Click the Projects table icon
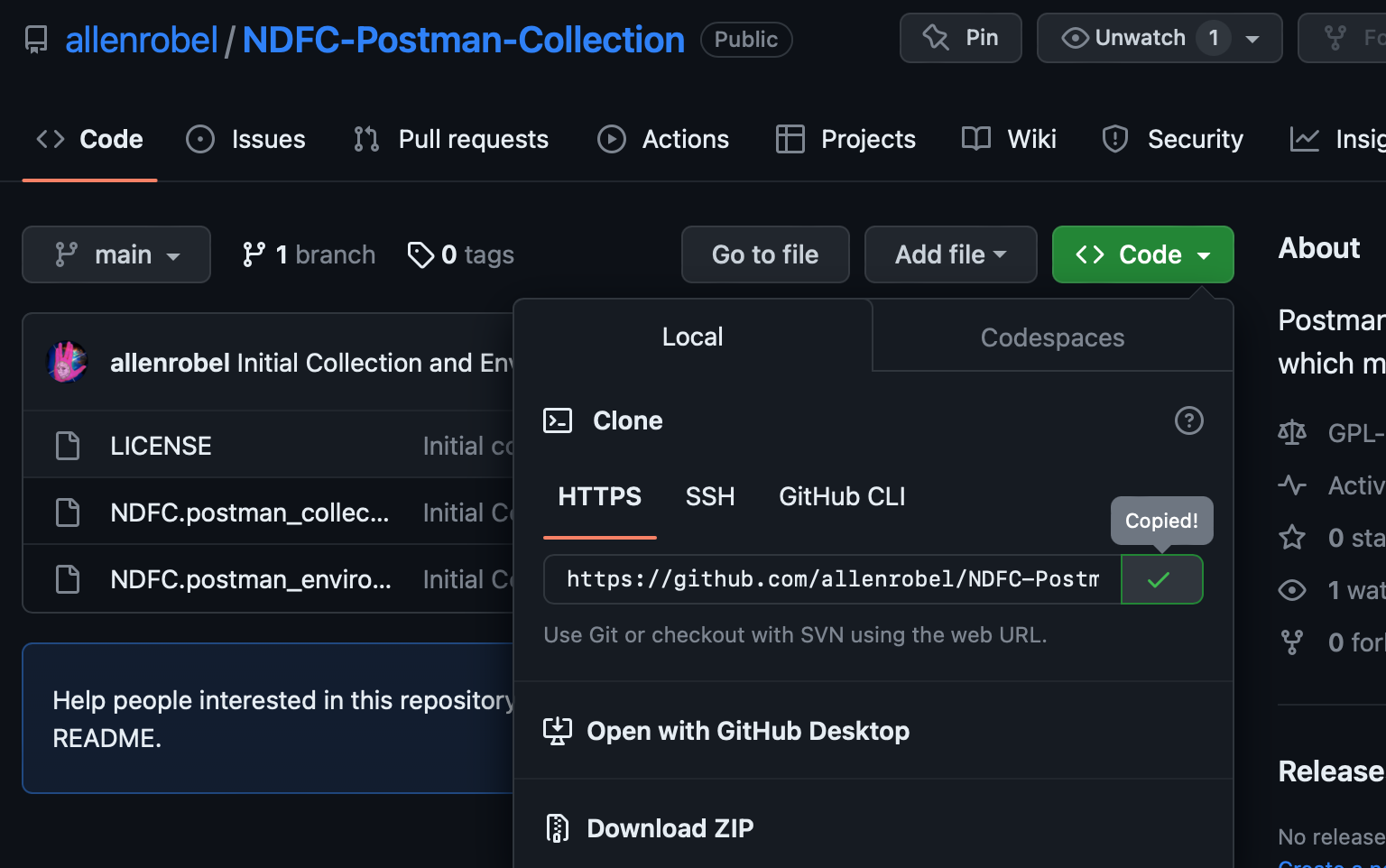This screenshot has width=1386, height=868. (790, 139)
